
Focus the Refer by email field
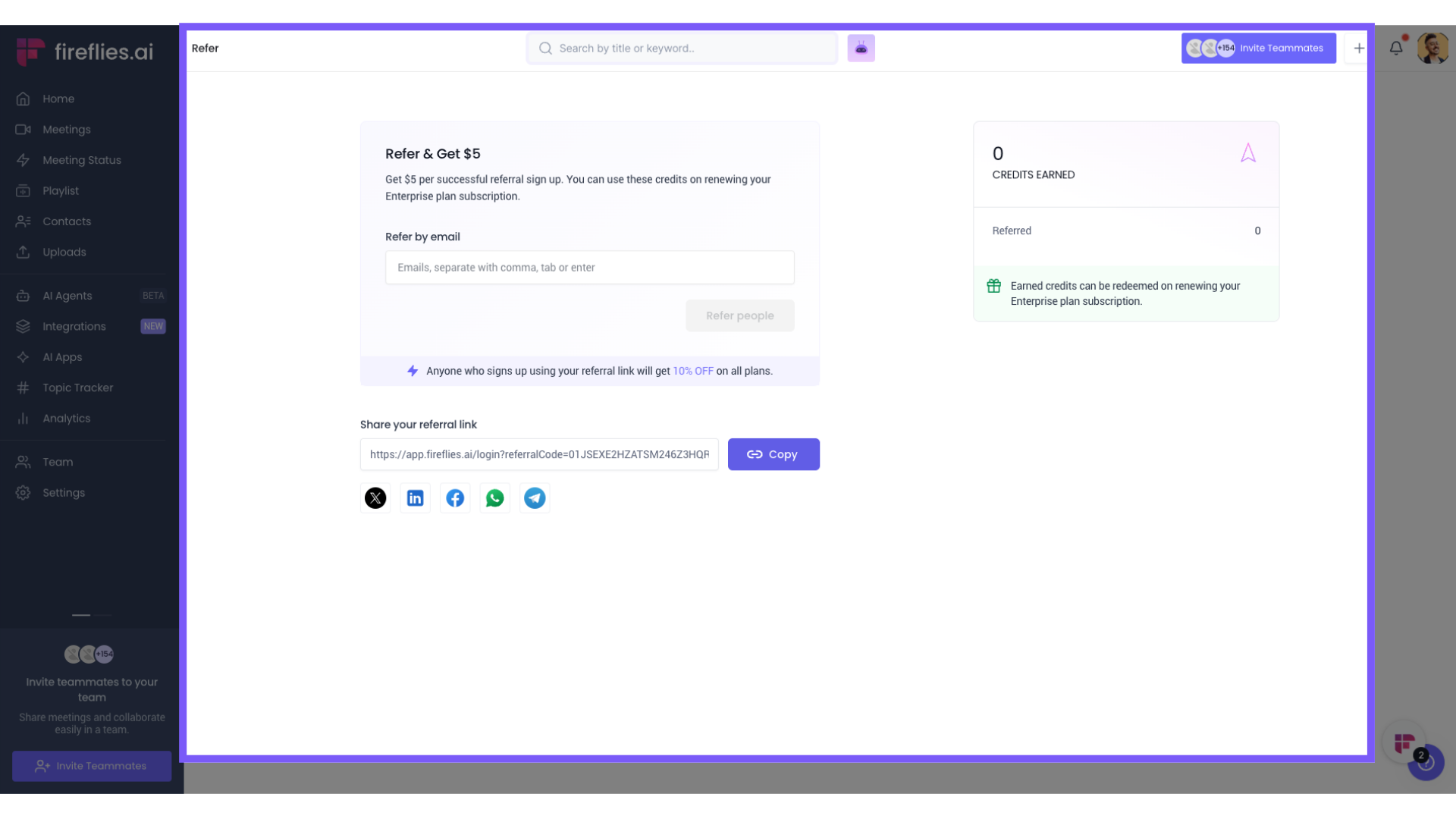590,268
